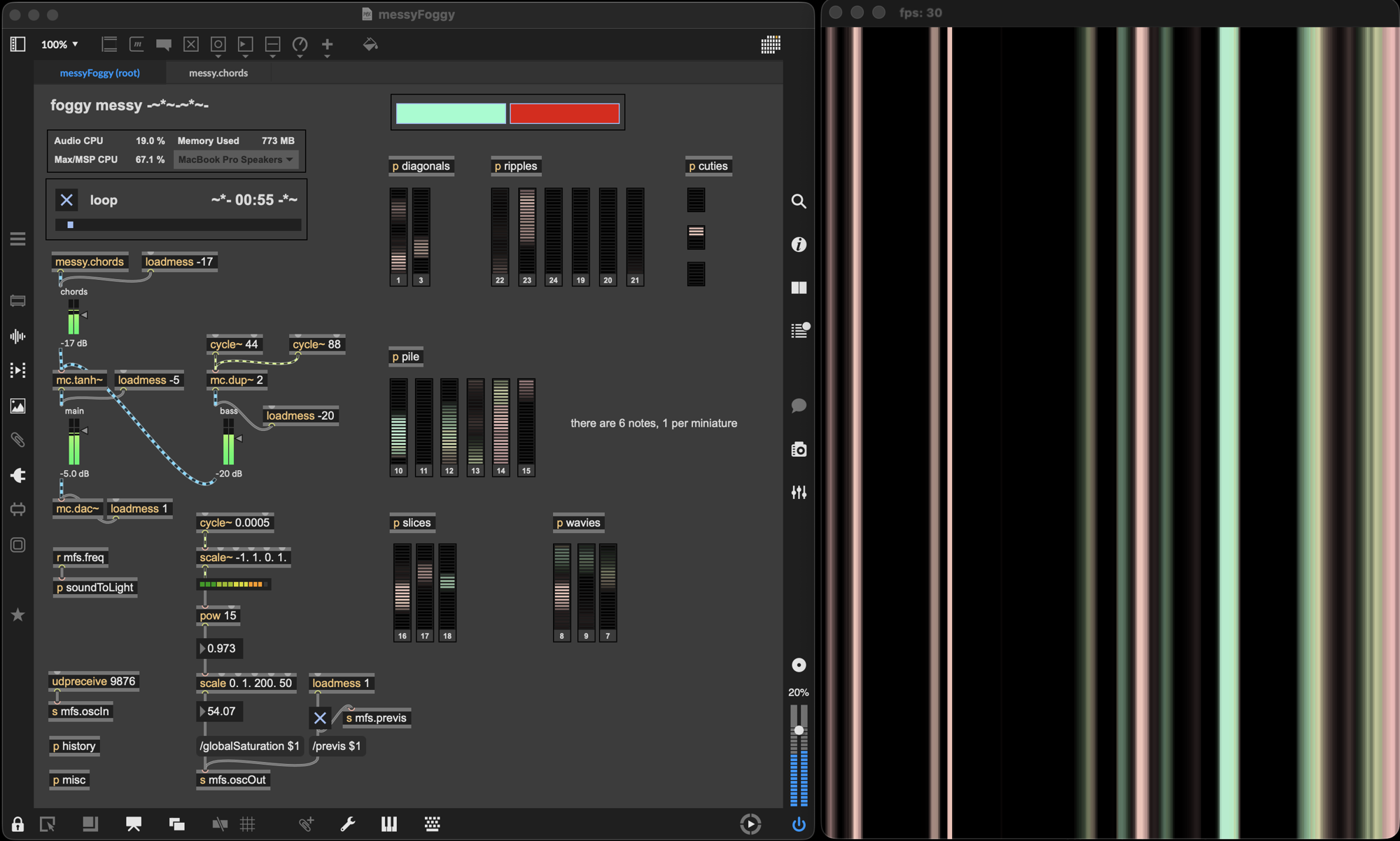Viewport: 1400px width, 841px height.
Task: Select the p diagonals subpatcher object
Action: 421,166
